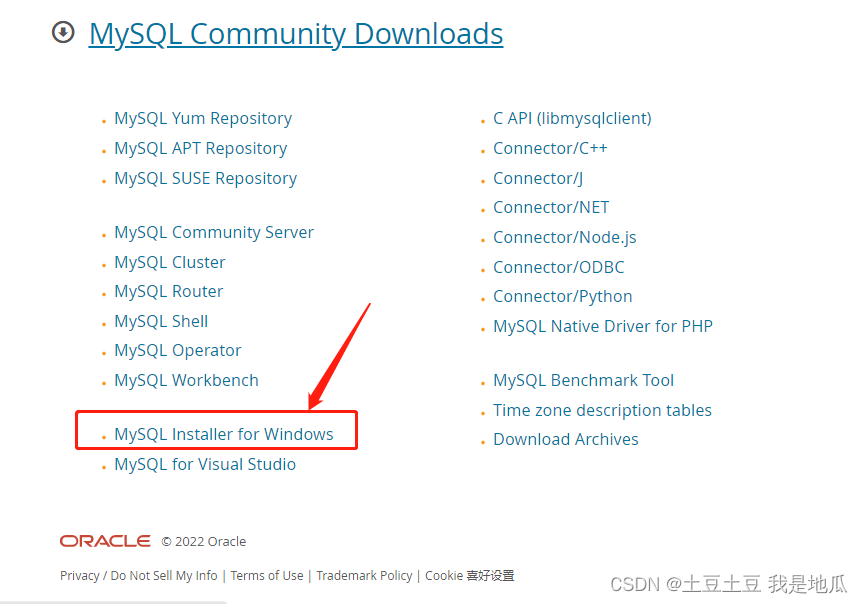863x604 pixels.
Task: Click the Oracle logo in the footer
Action: [x=105, y=541]
